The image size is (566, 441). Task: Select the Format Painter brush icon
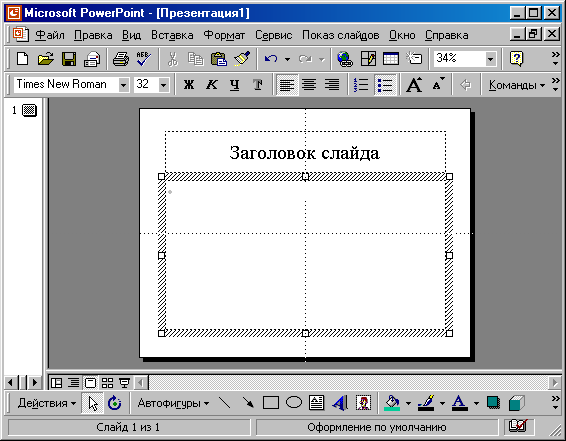(242, 59)
